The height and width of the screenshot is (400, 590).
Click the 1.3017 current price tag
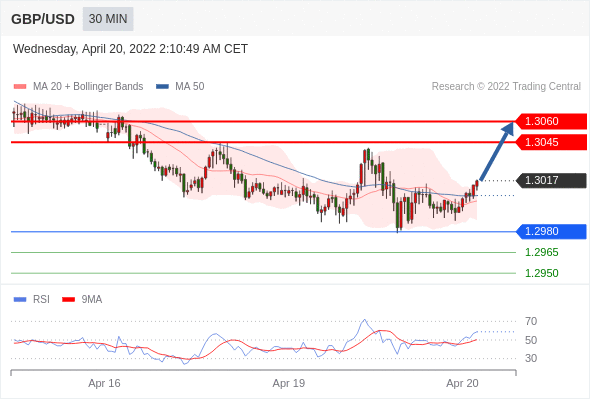(550, 180)
